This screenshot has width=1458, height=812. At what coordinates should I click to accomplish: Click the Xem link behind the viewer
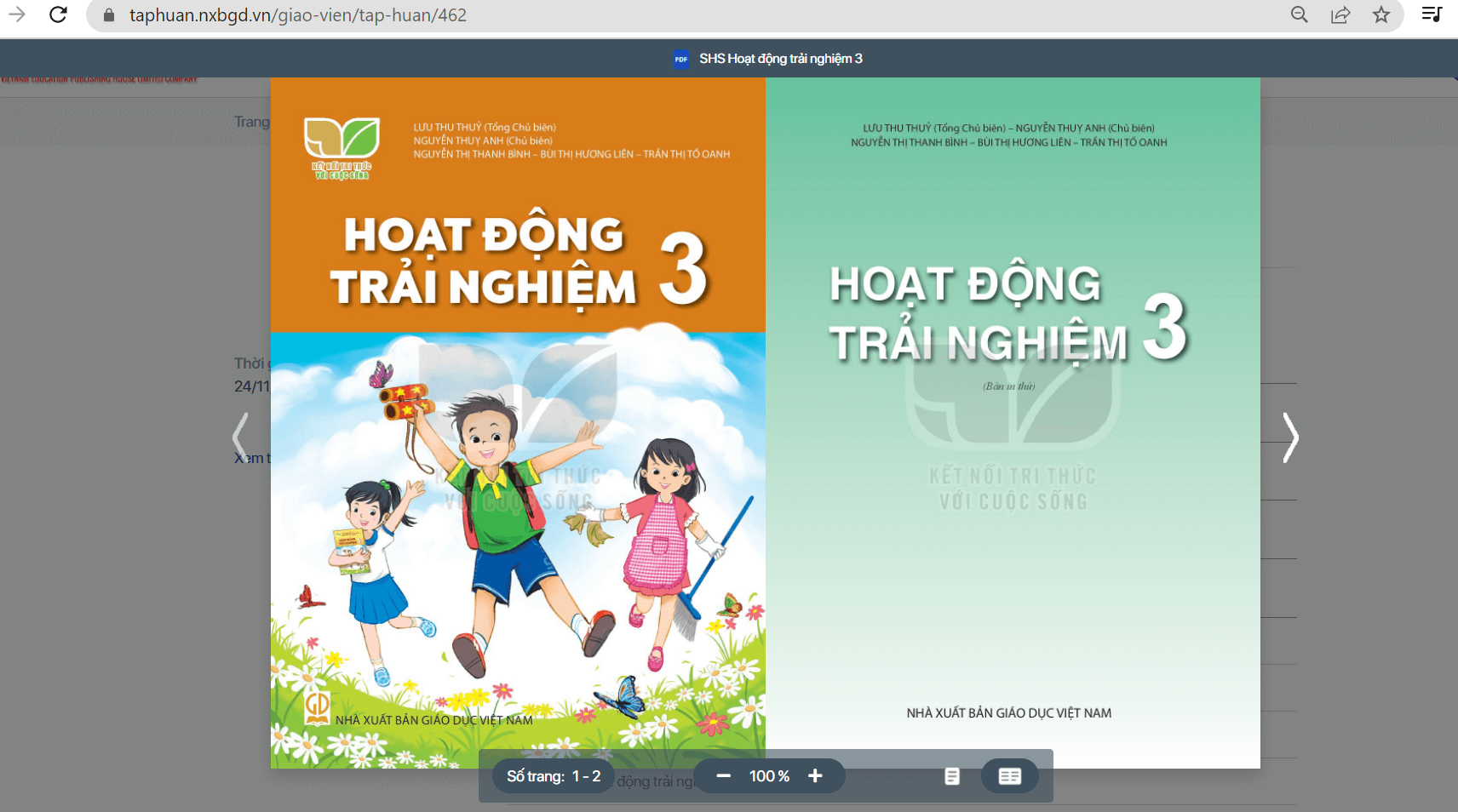tap(252, 458)
